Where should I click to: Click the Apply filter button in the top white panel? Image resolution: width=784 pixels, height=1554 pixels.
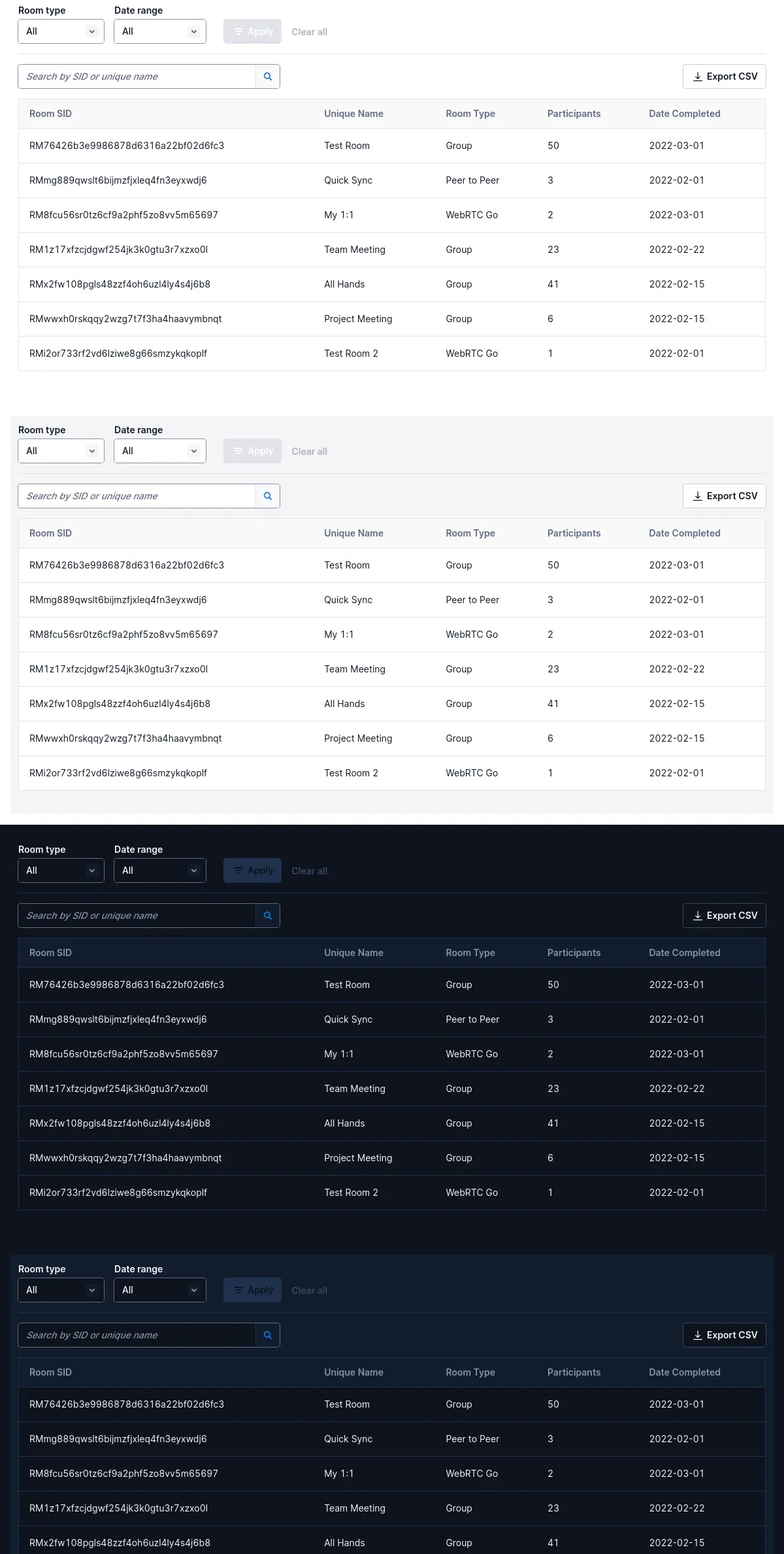[x=252, y=31]
